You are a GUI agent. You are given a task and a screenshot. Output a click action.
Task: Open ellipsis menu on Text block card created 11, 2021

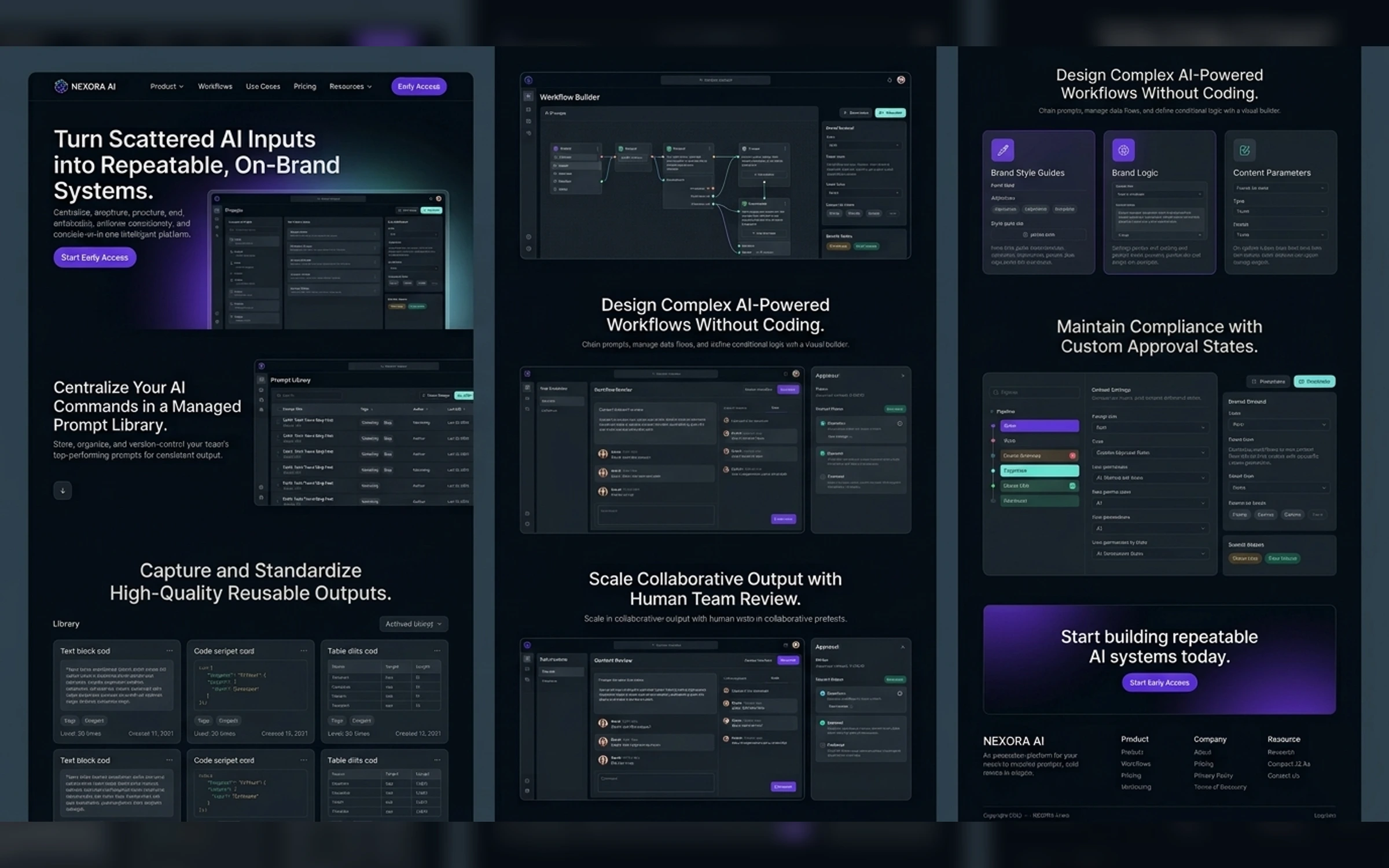[170, 650]
